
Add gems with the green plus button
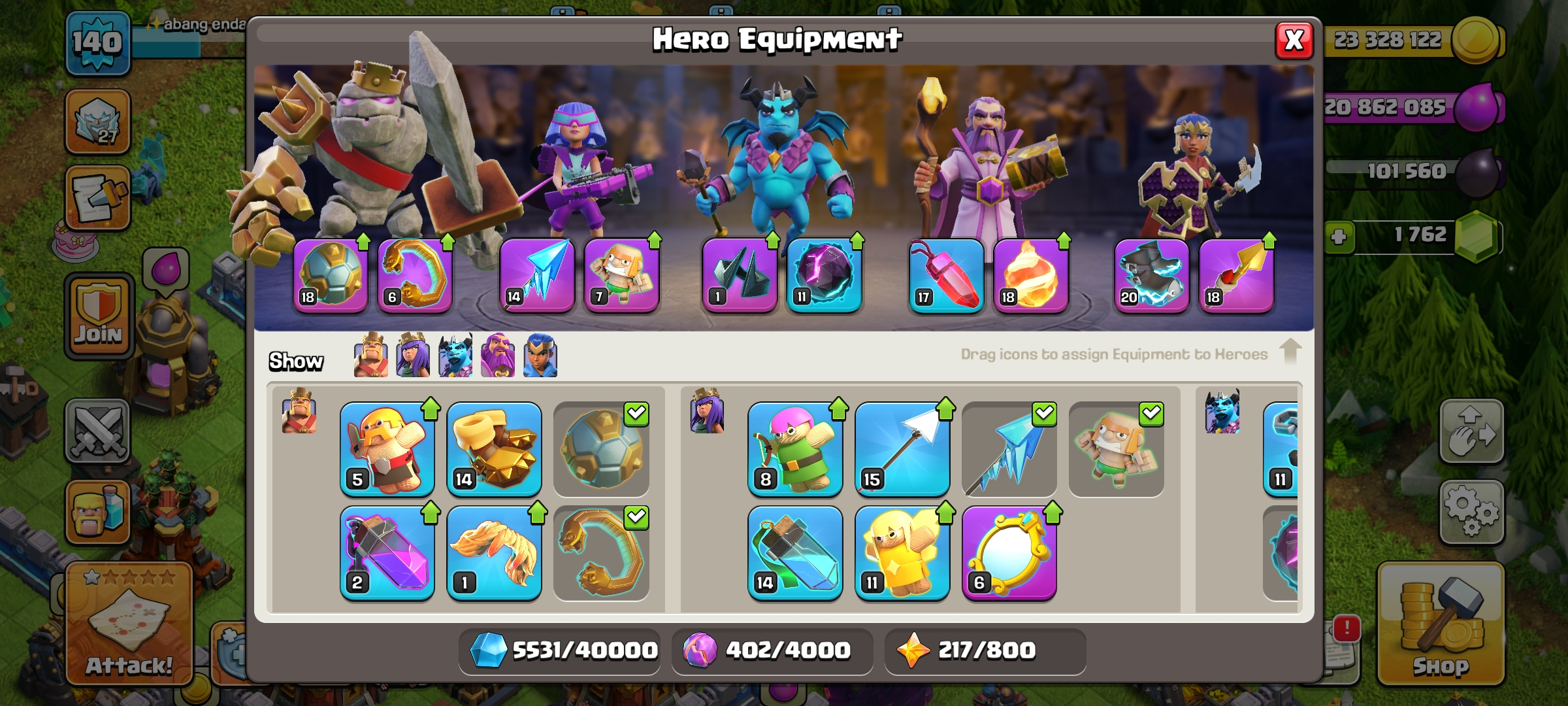point(1339,236)
